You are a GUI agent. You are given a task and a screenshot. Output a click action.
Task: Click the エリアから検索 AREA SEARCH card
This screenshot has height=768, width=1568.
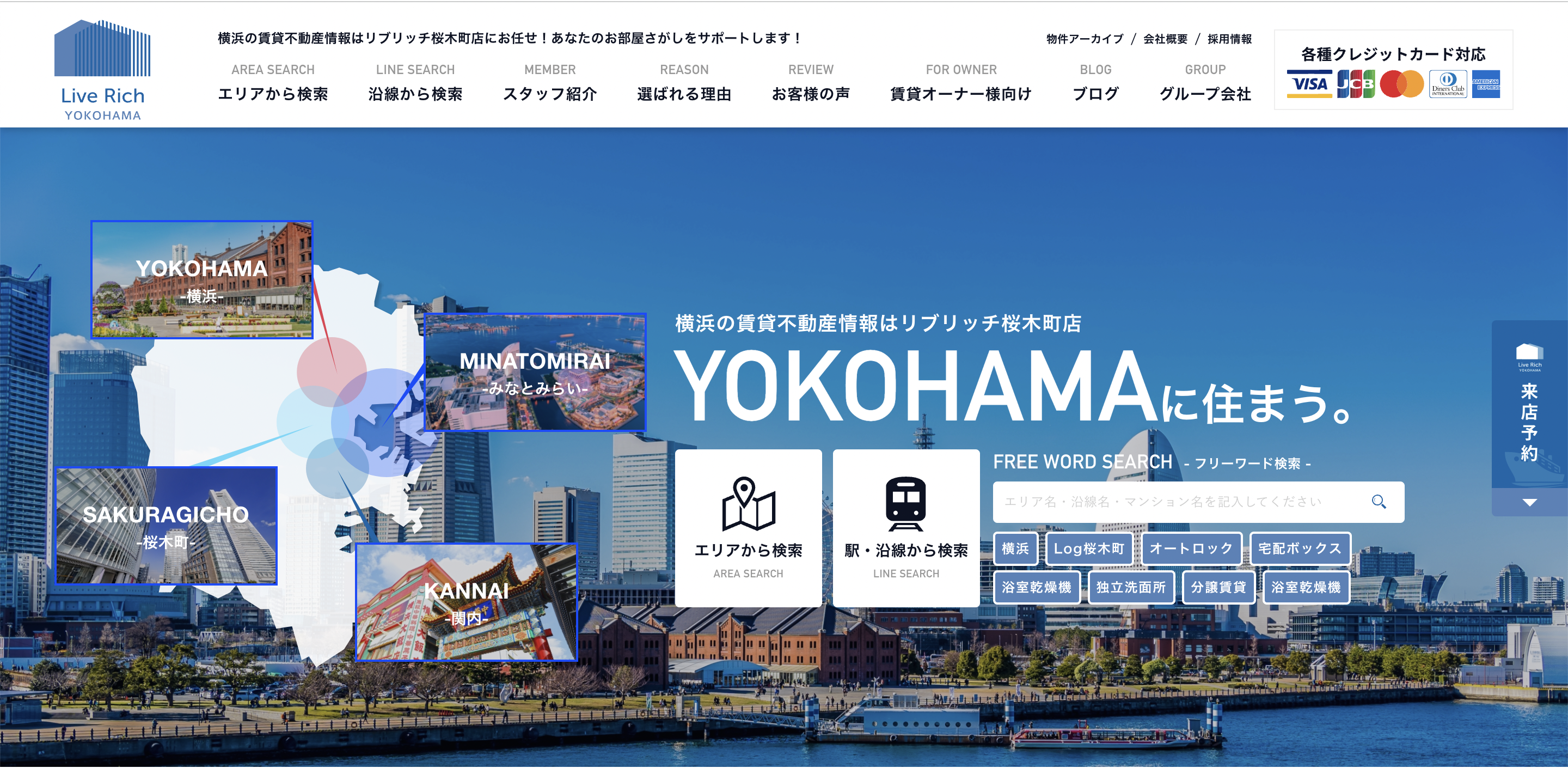(x=748, y=527)
